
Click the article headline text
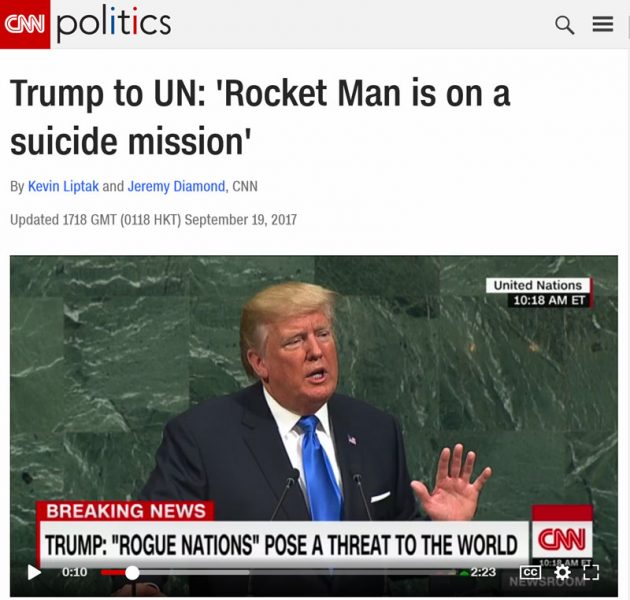(260, 117)
